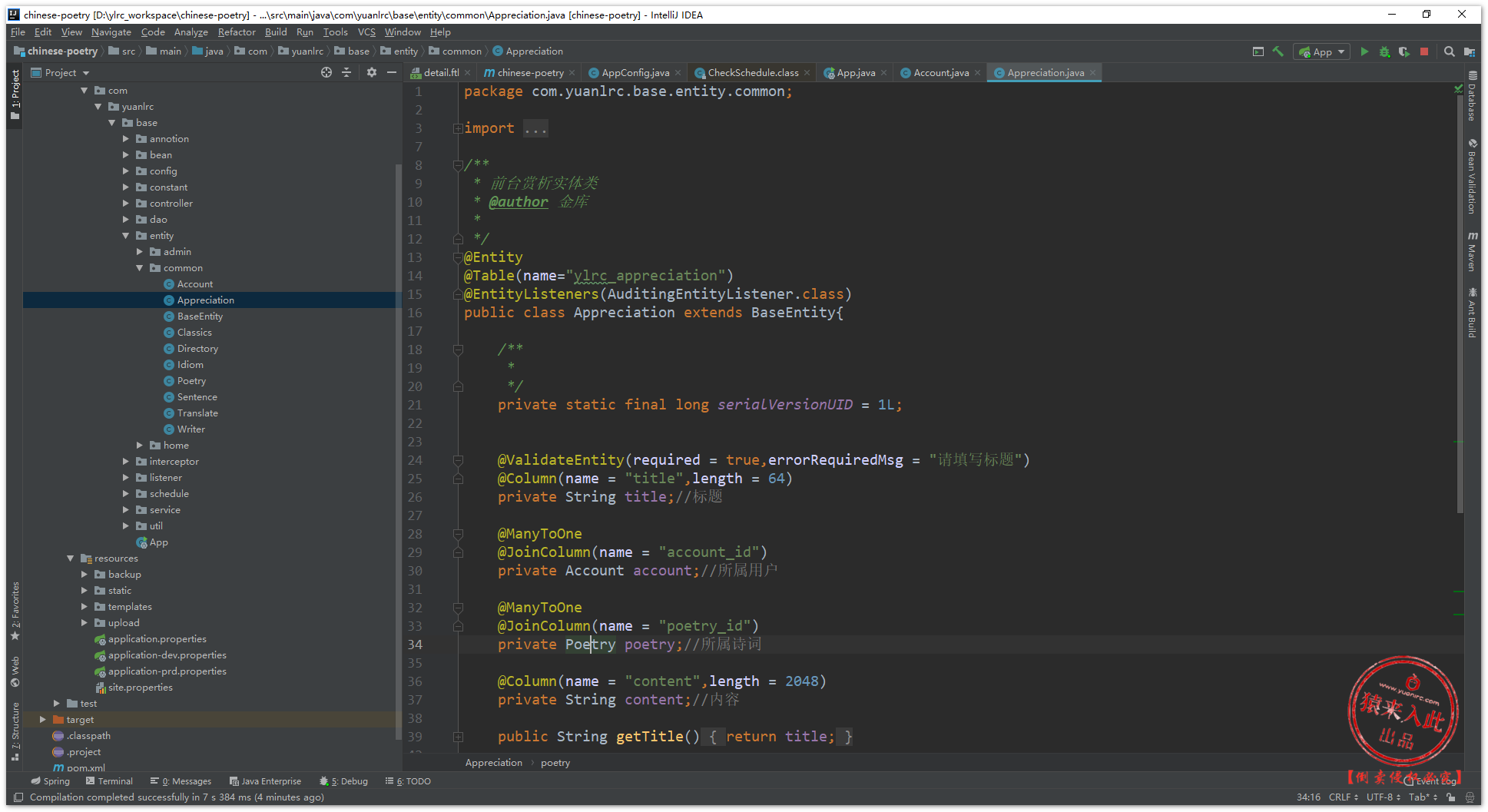Image resolution: width=1488 pixels, height=812 pixels.
Task: Toggle the 0: Messages tool window
Action: 181,781
